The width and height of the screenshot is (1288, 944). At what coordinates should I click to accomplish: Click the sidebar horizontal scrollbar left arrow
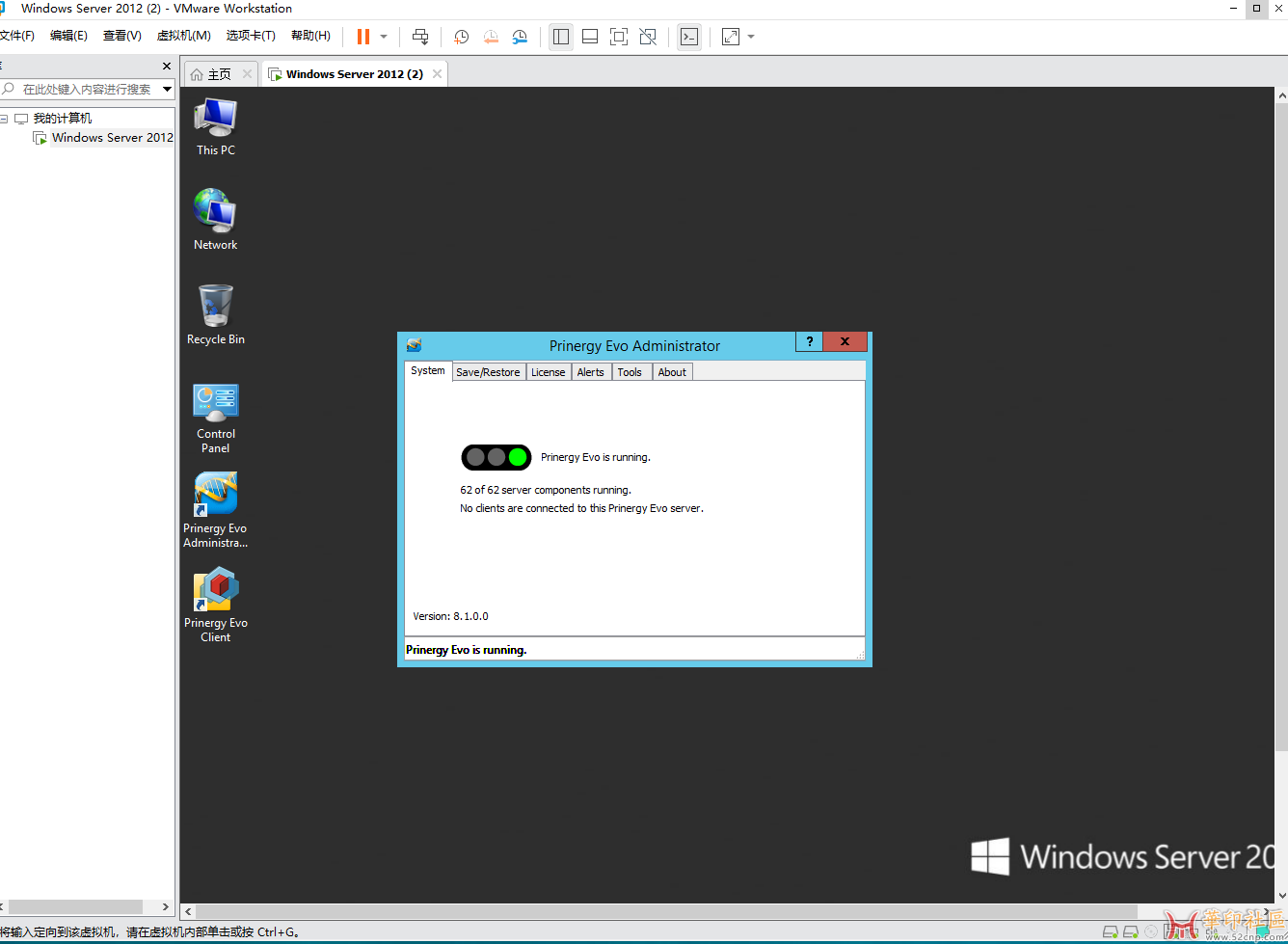coord(3,907)
